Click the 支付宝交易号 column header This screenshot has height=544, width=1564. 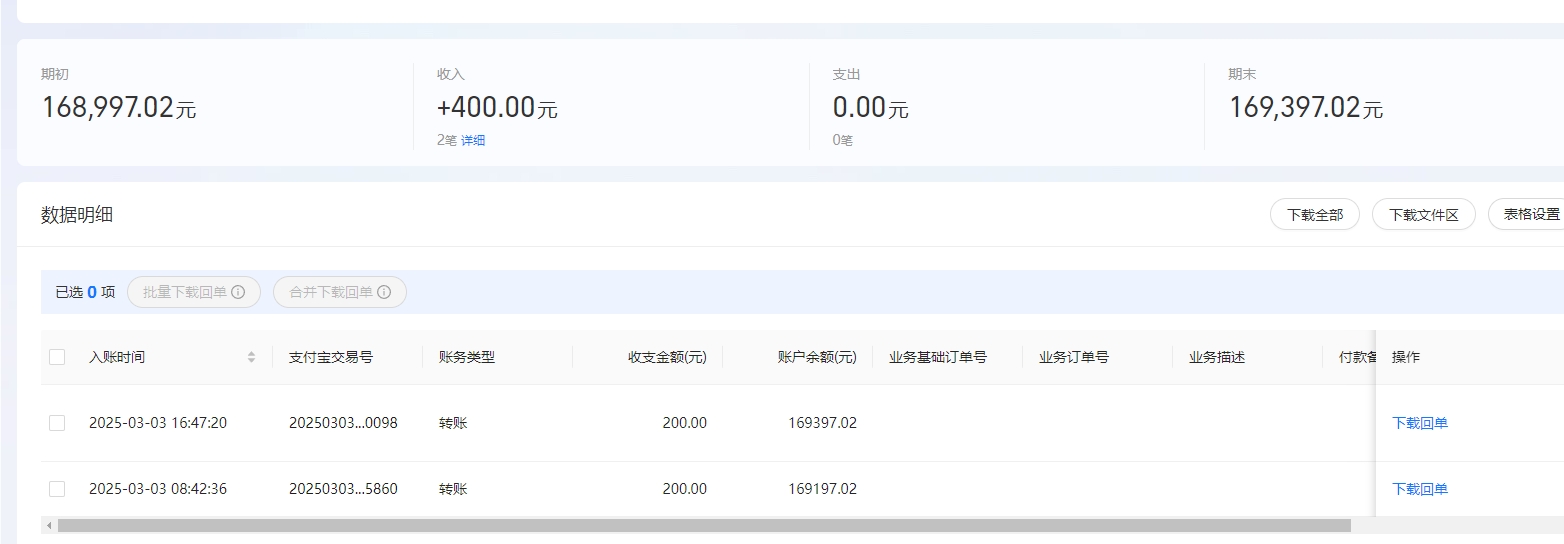pyautogui.click(x=331, y=357)
